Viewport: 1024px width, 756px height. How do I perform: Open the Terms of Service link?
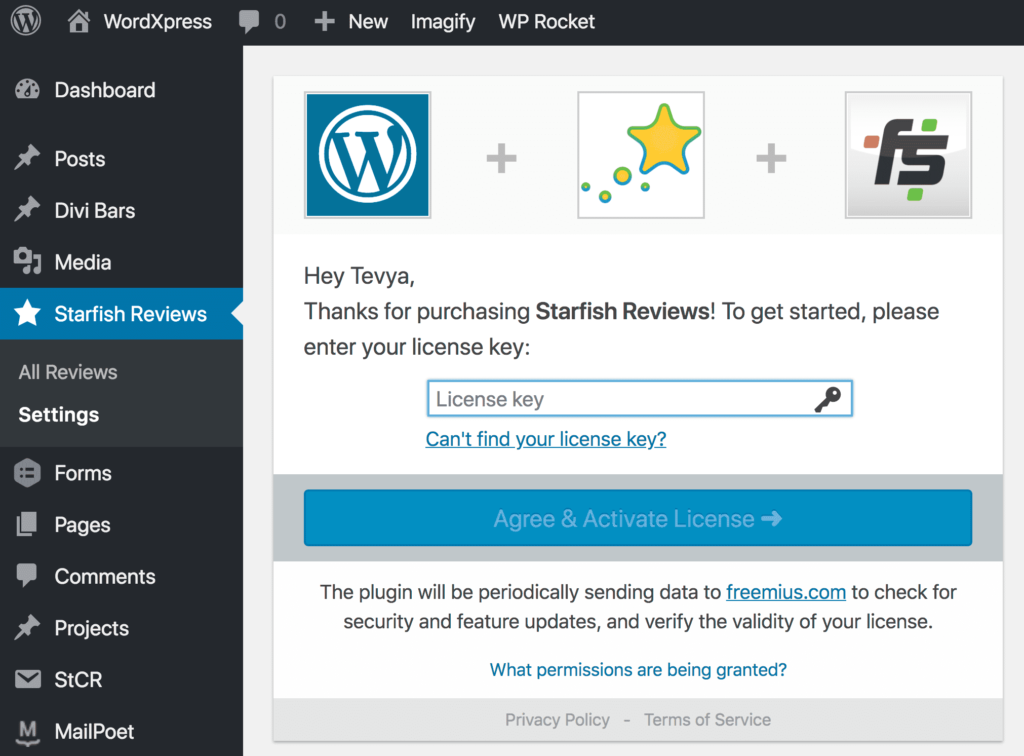coord(707,719)
